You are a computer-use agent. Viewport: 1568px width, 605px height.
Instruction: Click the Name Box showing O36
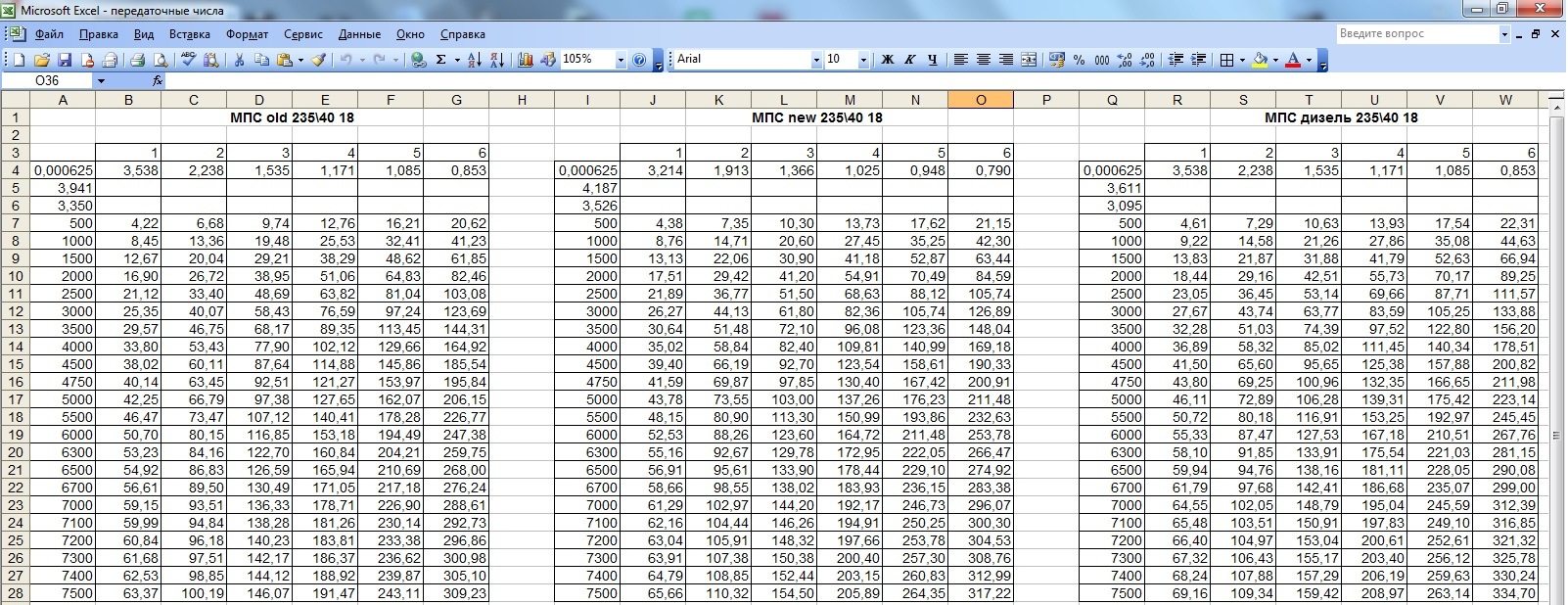[48, 81]
